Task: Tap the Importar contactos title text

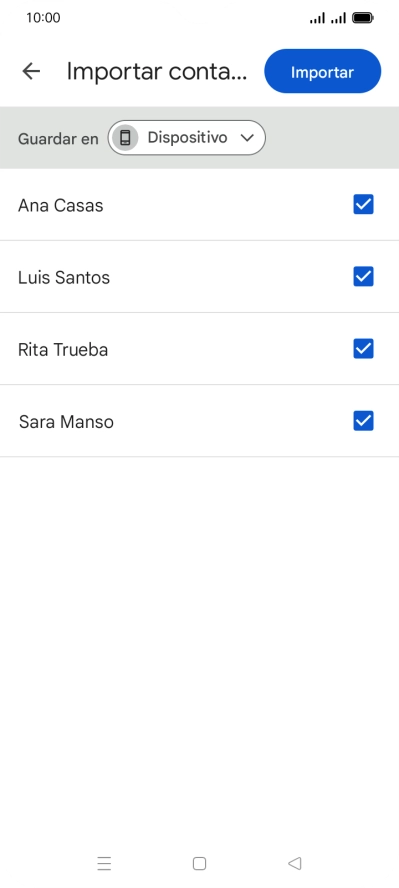Action: tap(157, 72)
